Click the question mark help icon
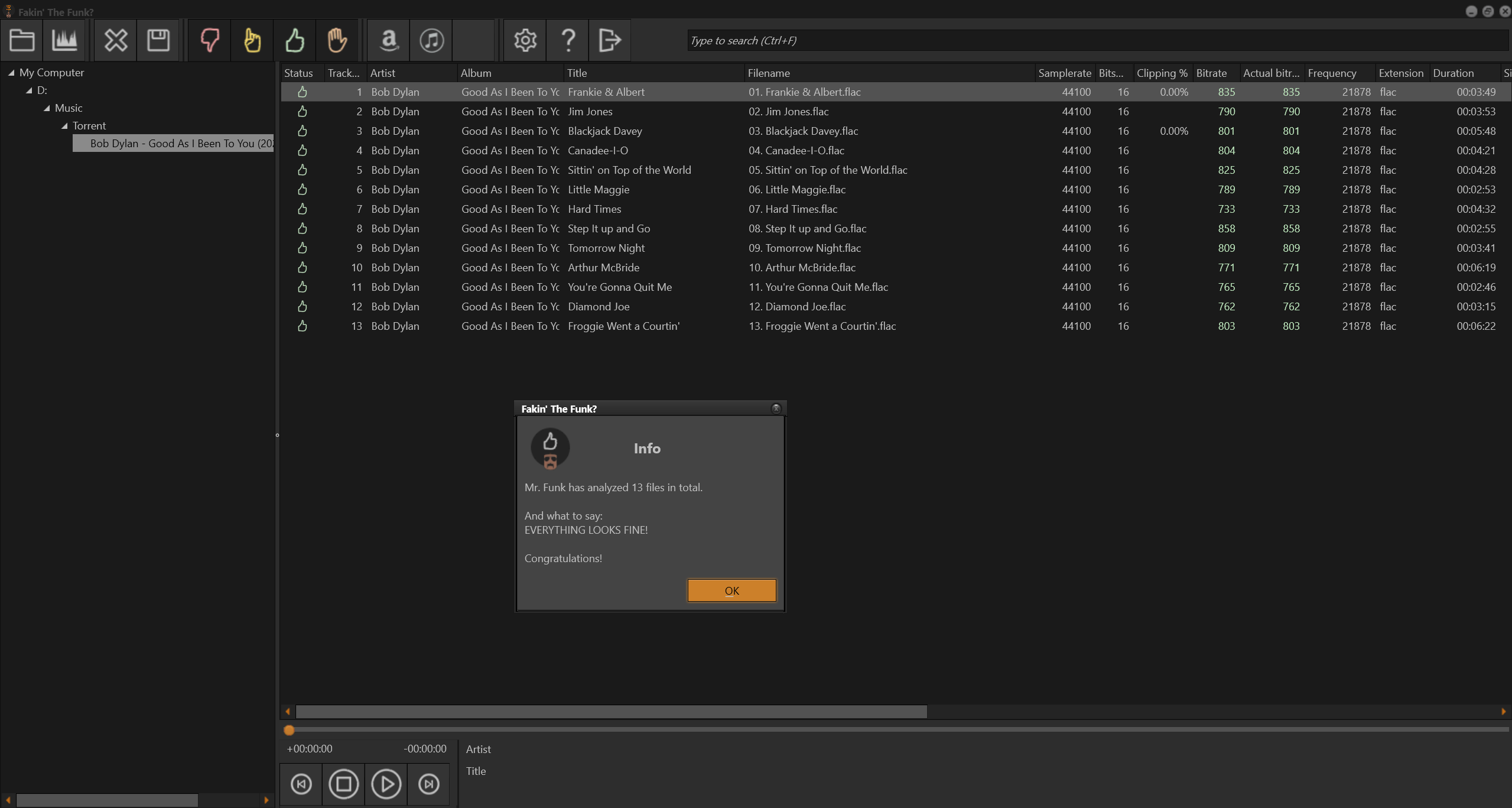 coord(568,40)
